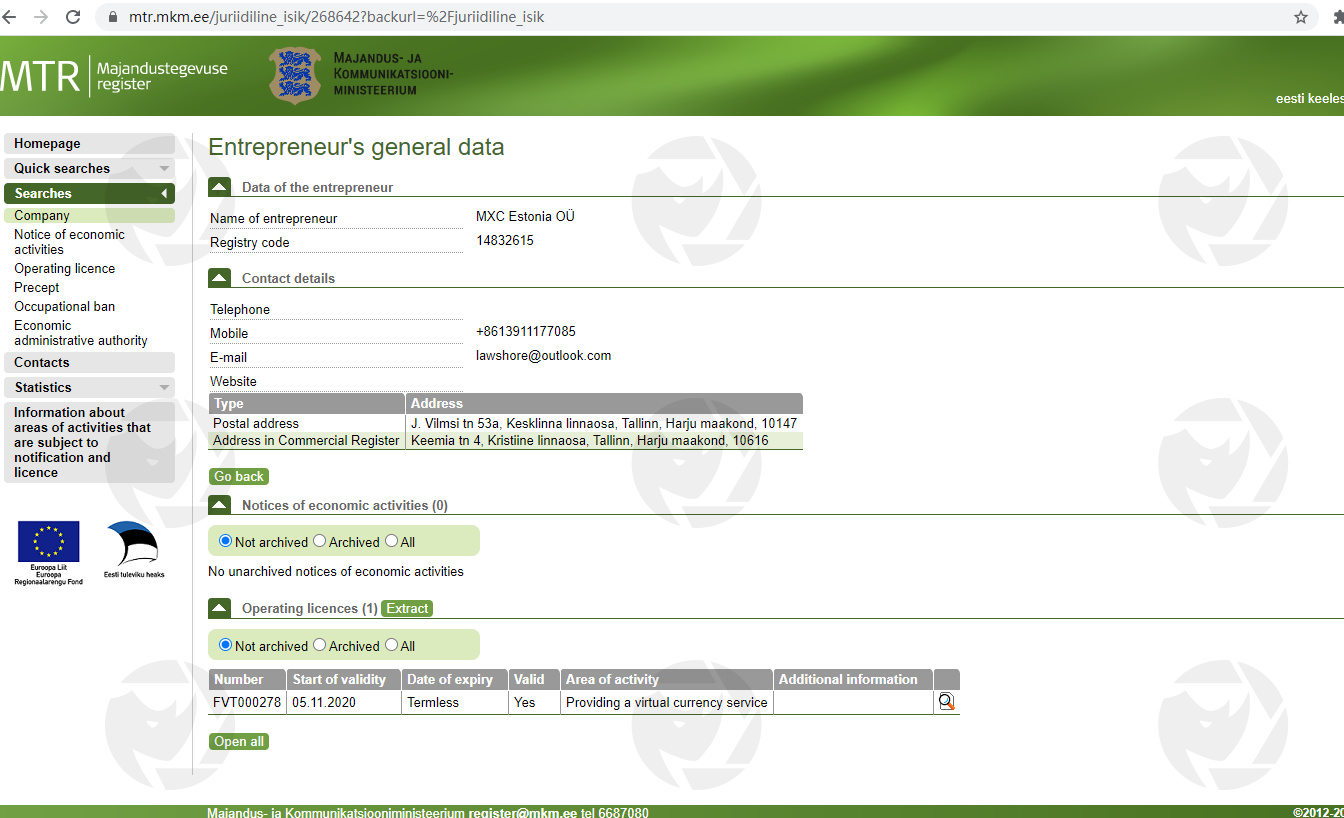The height and width of the screenshot is (818, 1344).
Task: Reload the page with the browser refresh icon
Action: pos(73,17)
